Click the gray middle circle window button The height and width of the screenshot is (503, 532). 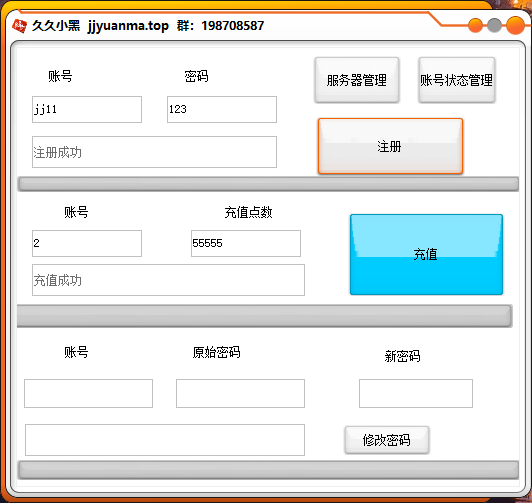click(x=494, y=25)
